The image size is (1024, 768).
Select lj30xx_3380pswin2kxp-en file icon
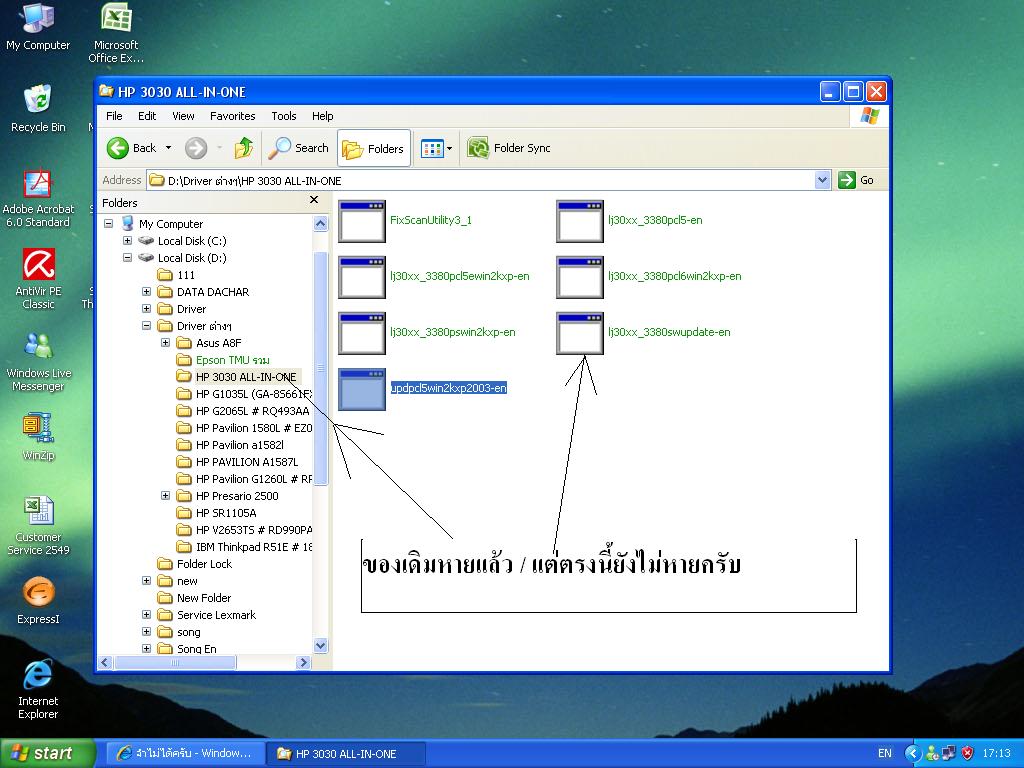[362, 334]
